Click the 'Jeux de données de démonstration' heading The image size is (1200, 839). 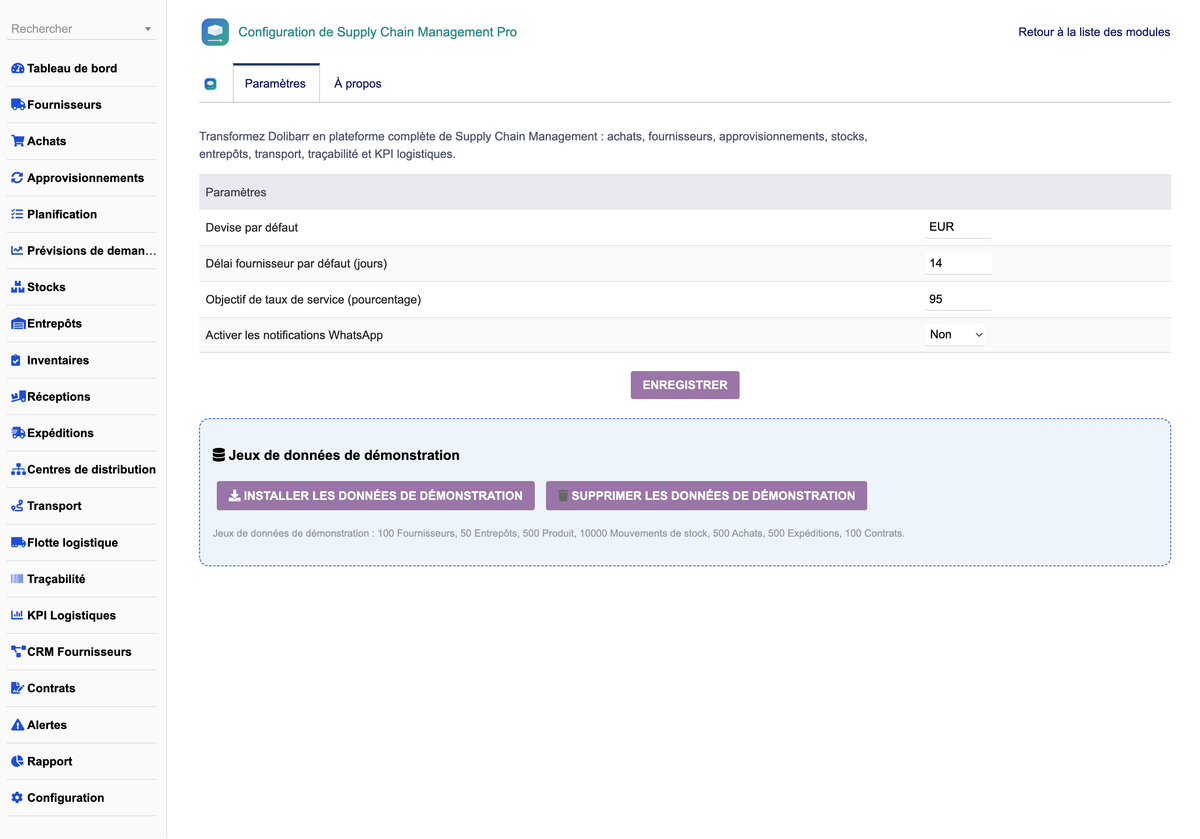point(344,455)
